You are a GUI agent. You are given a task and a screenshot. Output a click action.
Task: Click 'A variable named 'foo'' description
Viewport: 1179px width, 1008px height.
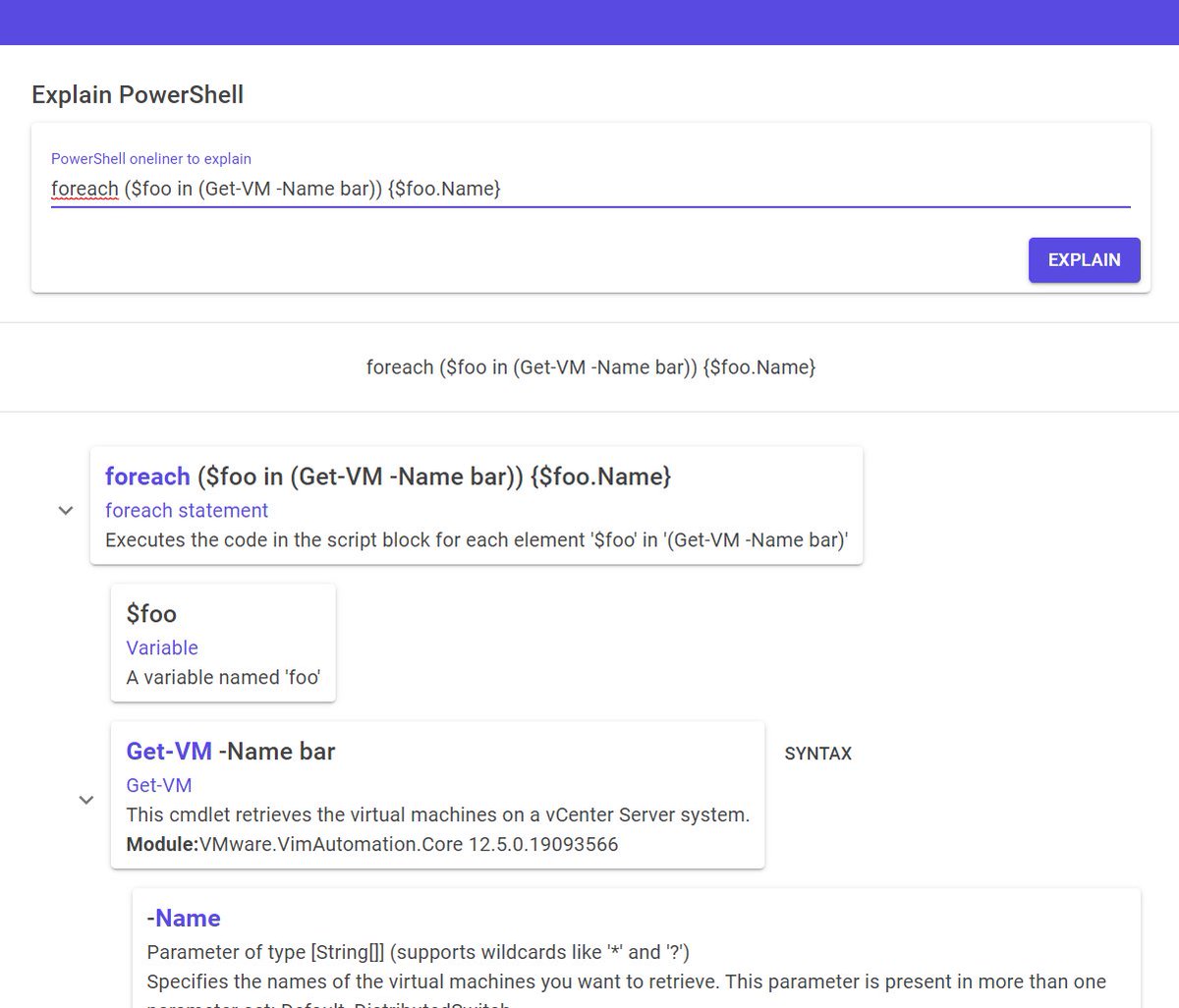[223, 677]
